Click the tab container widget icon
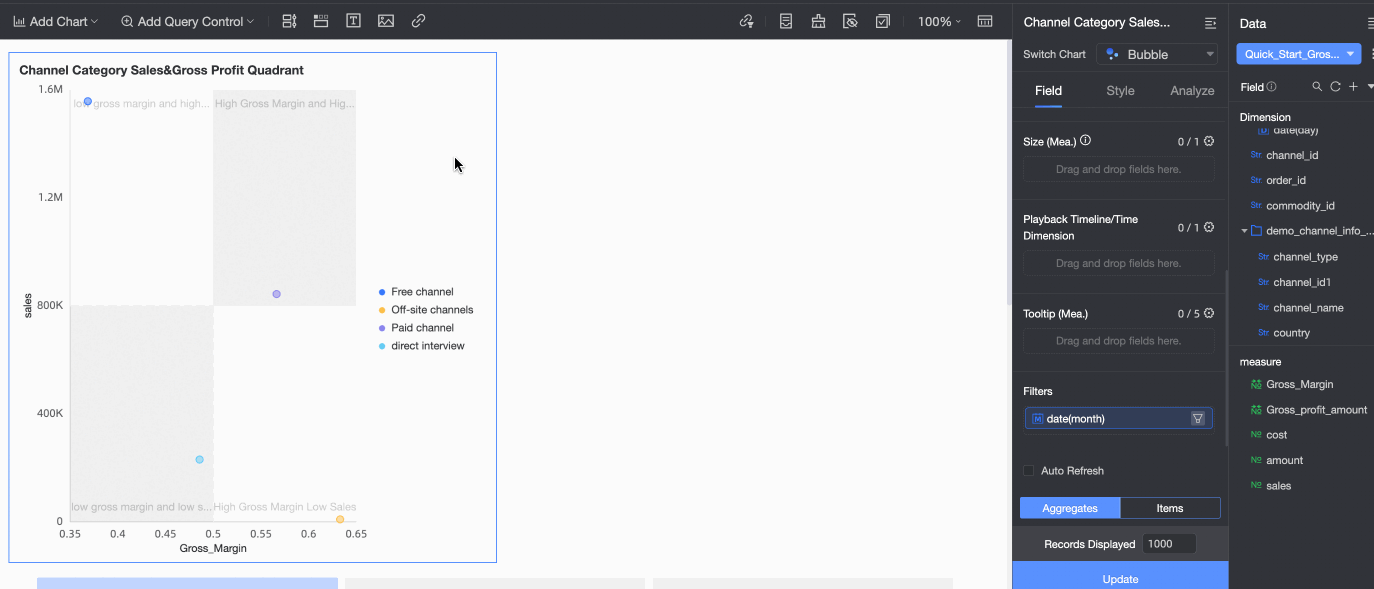Image resolution: width=1374 pixels, height=589 pixels. coord(321,21)
